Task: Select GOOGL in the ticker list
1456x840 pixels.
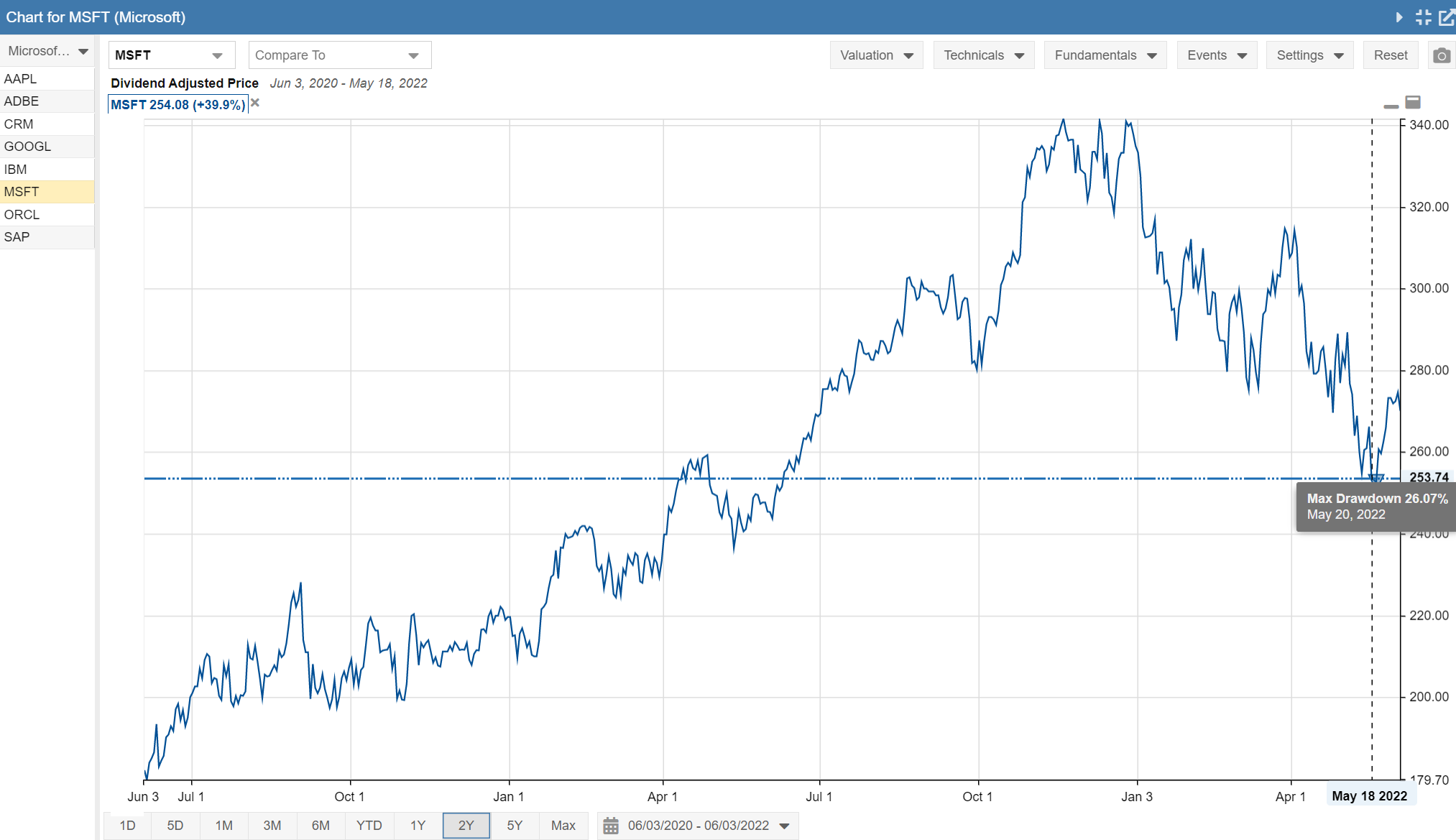Action: click(47, 147)
